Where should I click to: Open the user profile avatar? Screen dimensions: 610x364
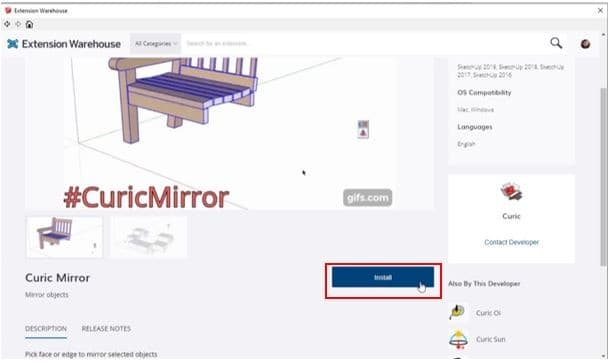coord(585,44)
